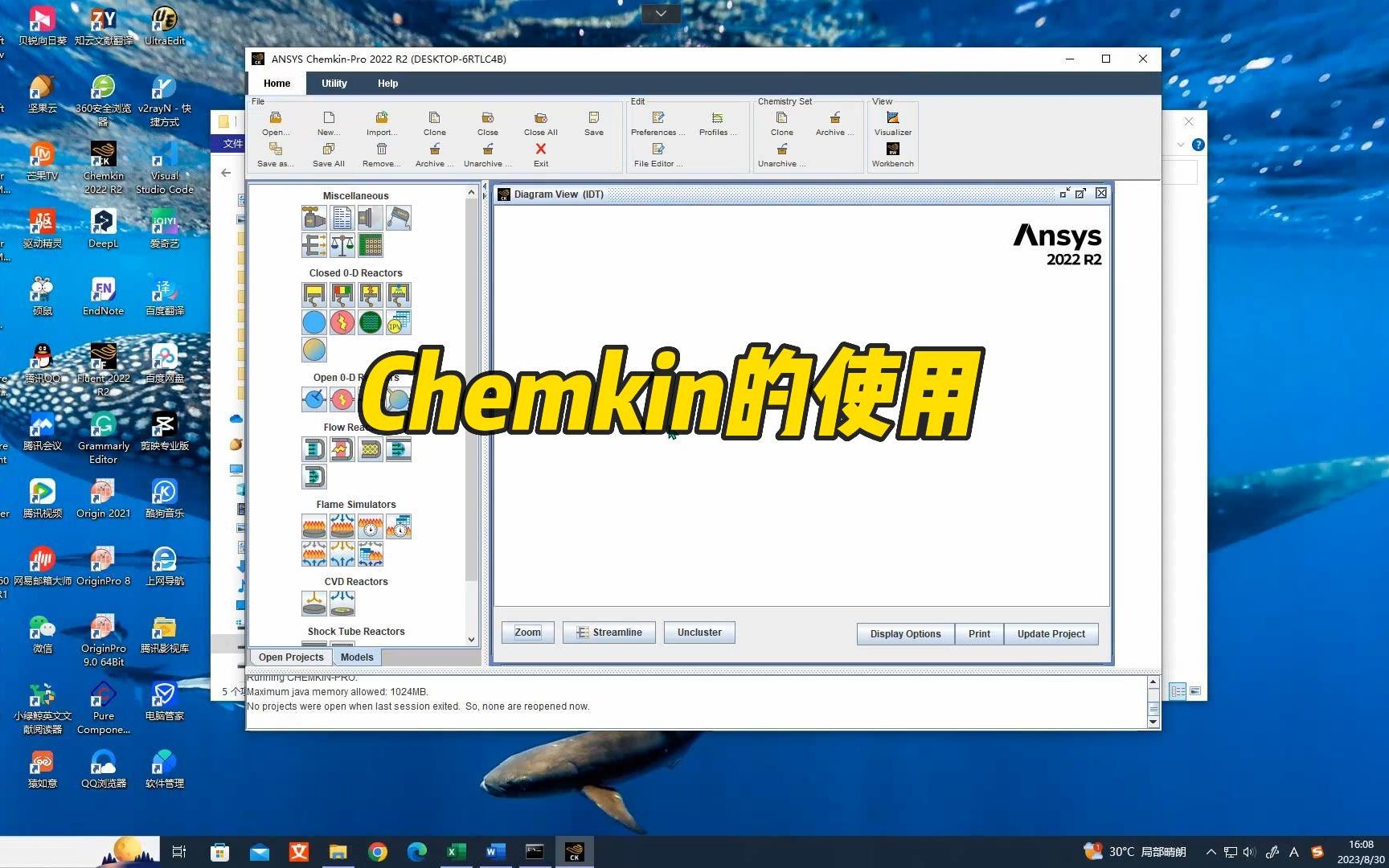Image resolution: width=1389 pixels, height=868 pixels.
Task: Select the blue stirred open 0-D reactor model
Action: pyautogui.click(x=314, y=399)
